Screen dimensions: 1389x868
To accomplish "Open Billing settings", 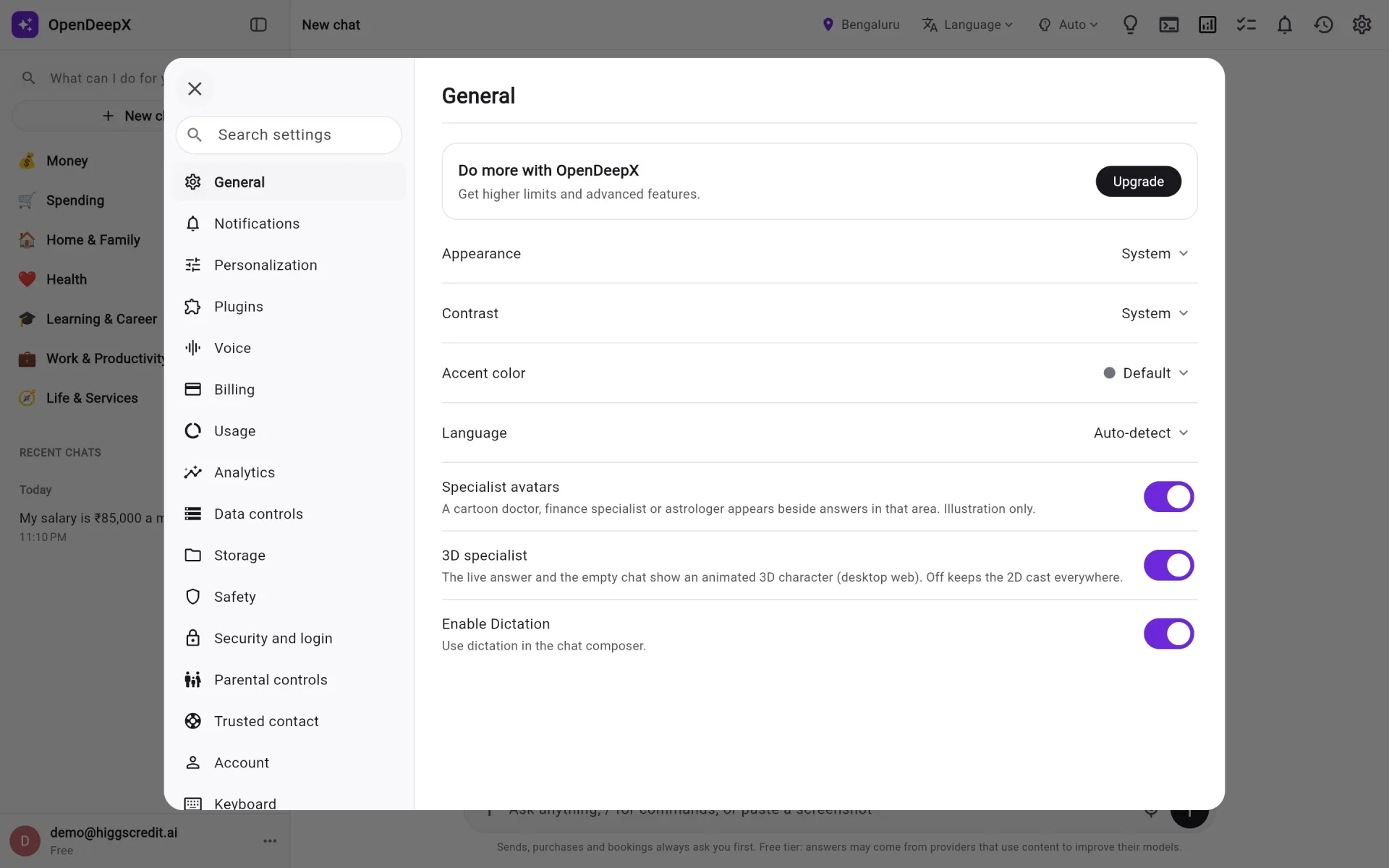I will tap(289, 389).
